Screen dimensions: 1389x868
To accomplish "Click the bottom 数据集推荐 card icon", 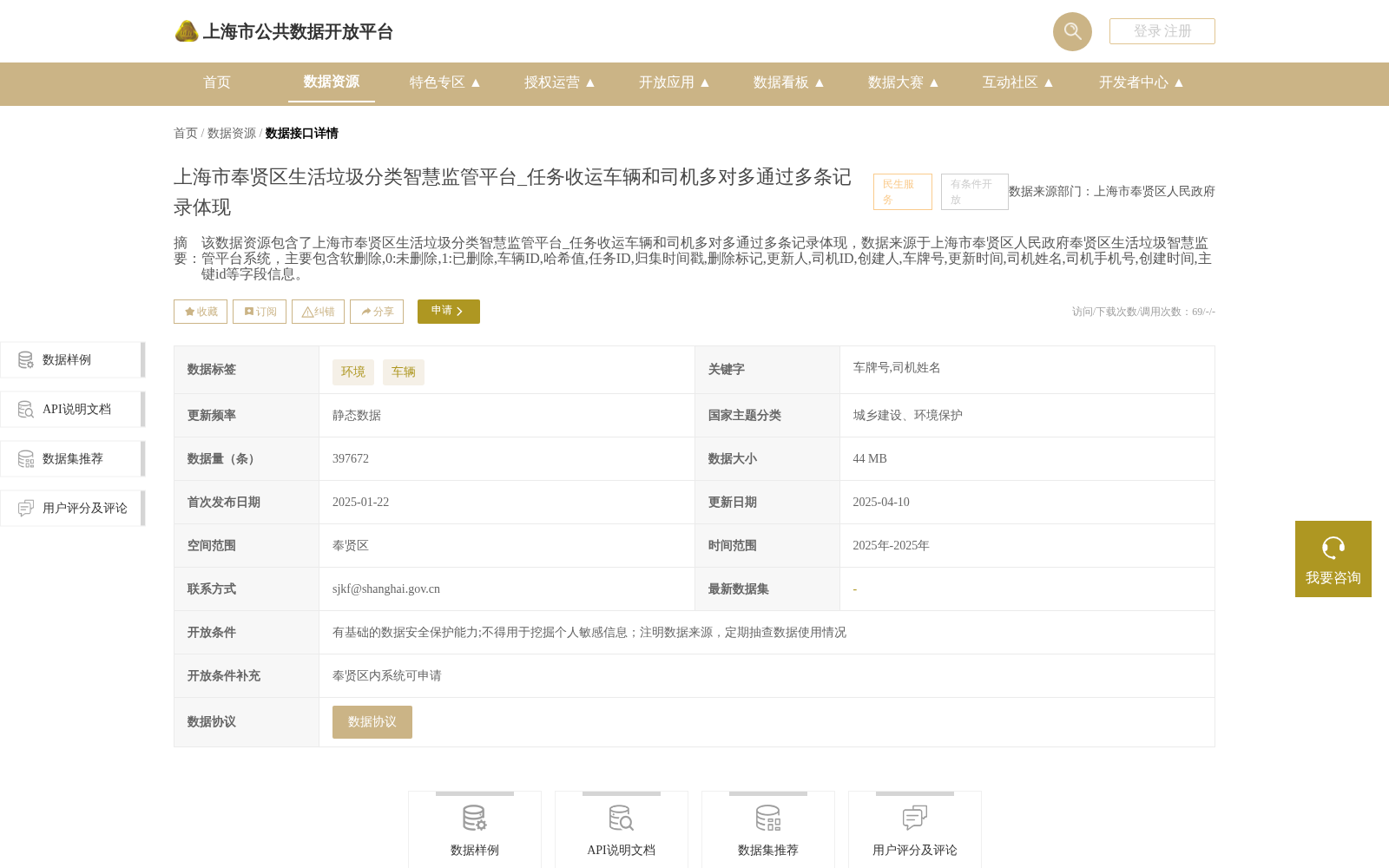I will tap(768, 819).
